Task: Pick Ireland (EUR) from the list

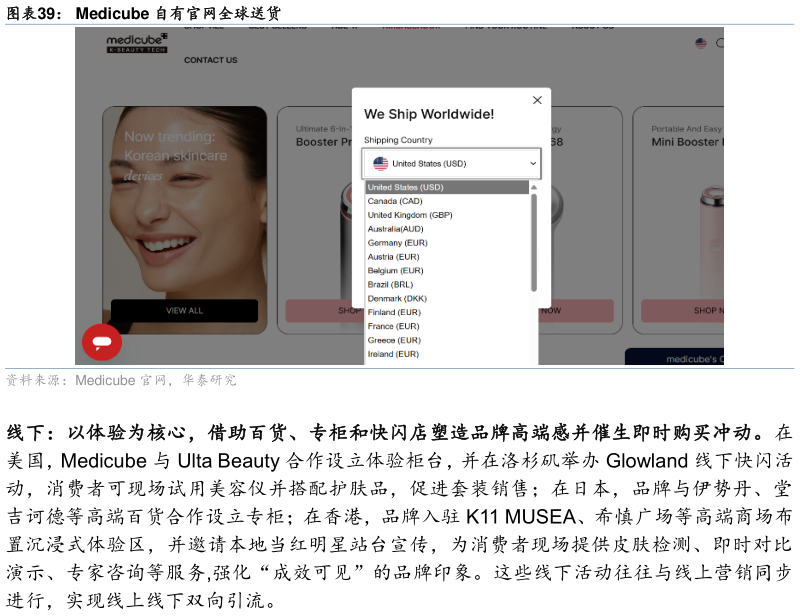Action: pyautogui.click(x=447, y=354)
